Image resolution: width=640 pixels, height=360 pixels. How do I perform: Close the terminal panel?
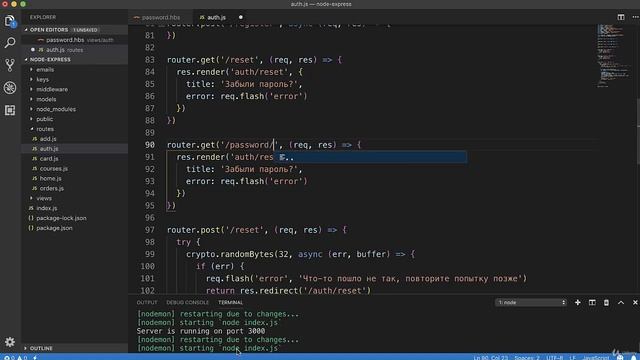(635, 302)
